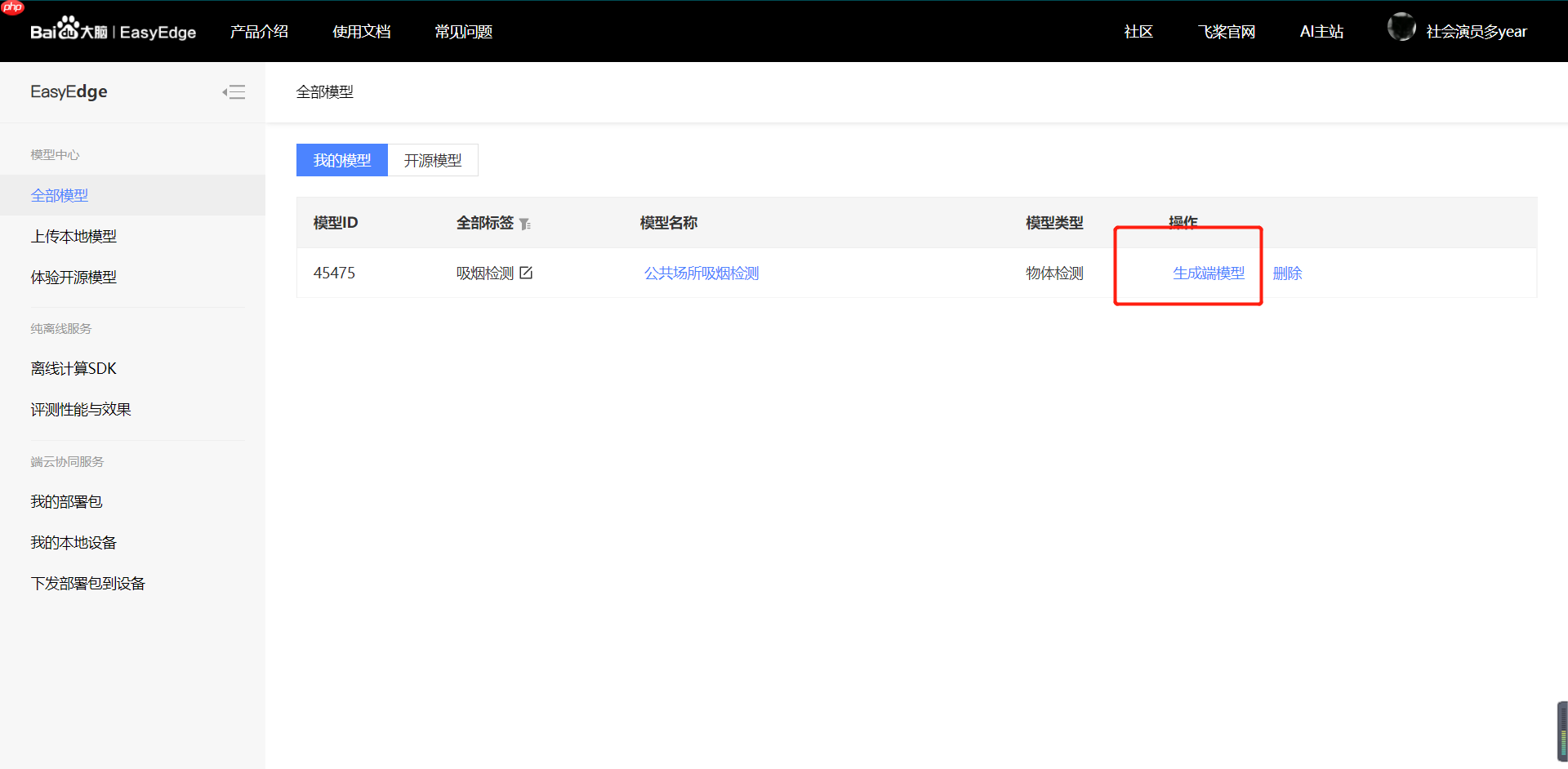Collapse the EasyEdge sidebar with its arrow icon
Viewport: 1568px width, 769px height.
tap(234, 91)
